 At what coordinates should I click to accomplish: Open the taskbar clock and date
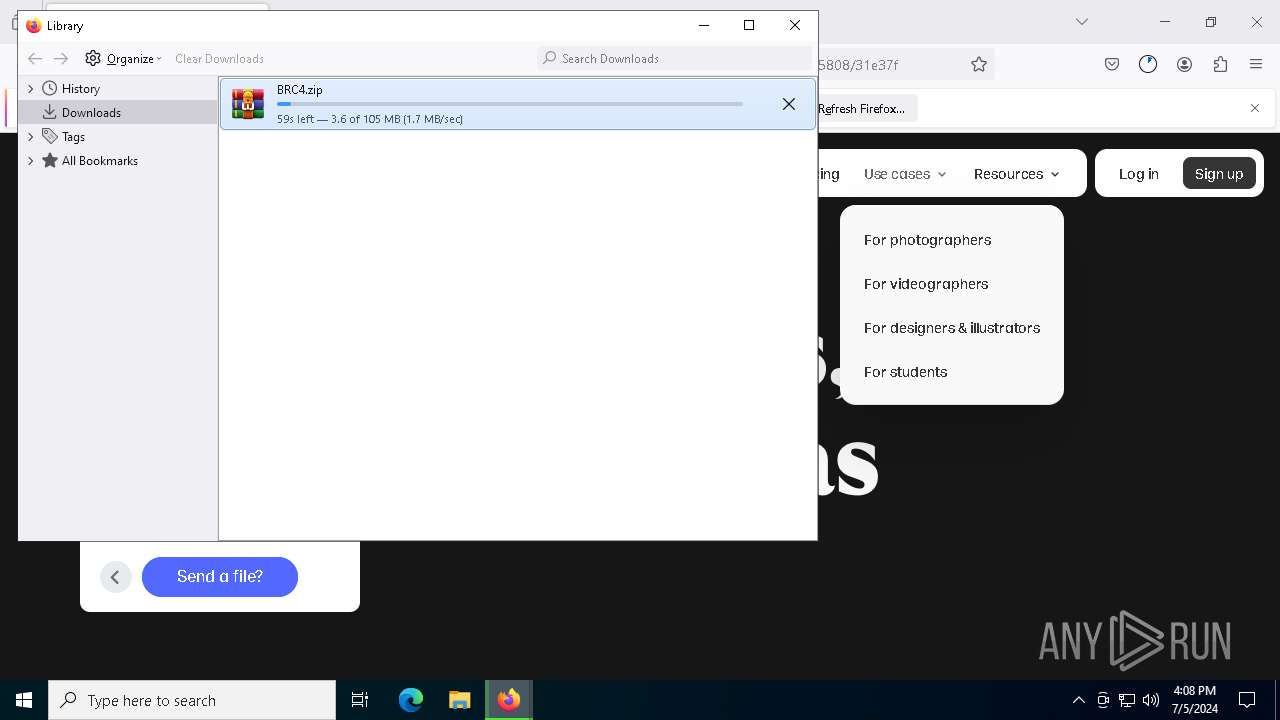pos(1195,700)
